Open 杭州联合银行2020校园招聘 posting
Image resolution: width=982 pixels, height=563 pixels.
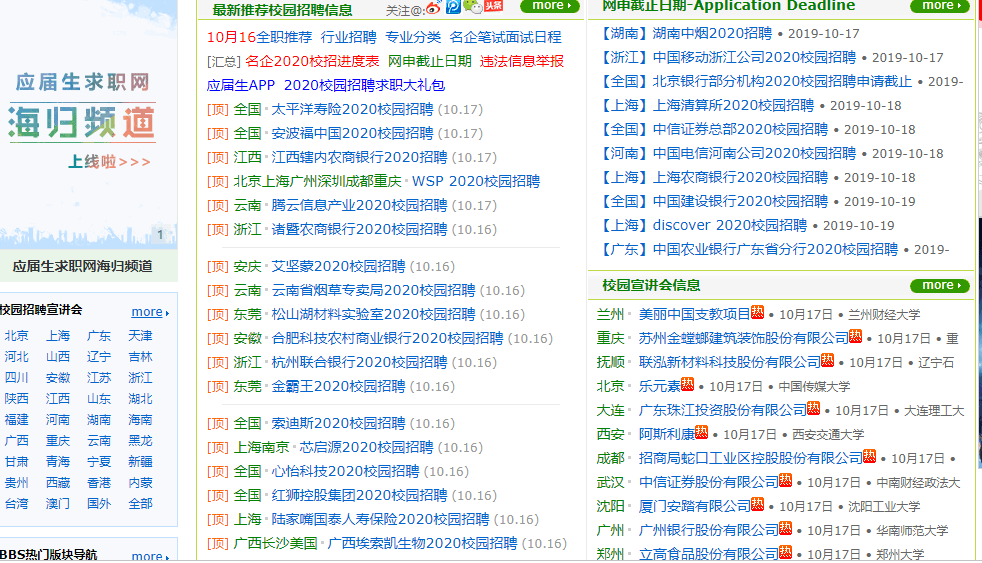point(359,363)
